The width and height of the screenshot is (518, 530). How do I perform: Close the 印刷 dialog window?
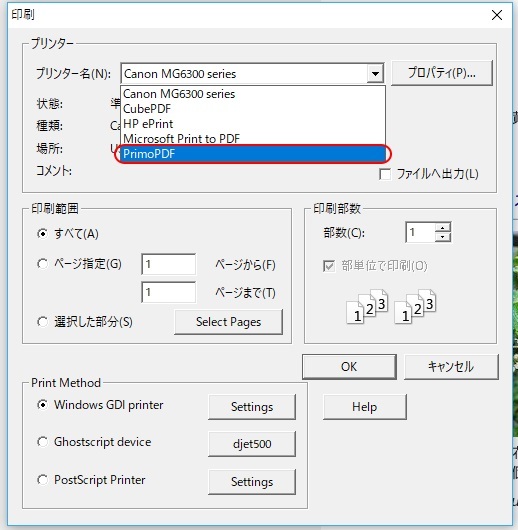tap(497, 15)
